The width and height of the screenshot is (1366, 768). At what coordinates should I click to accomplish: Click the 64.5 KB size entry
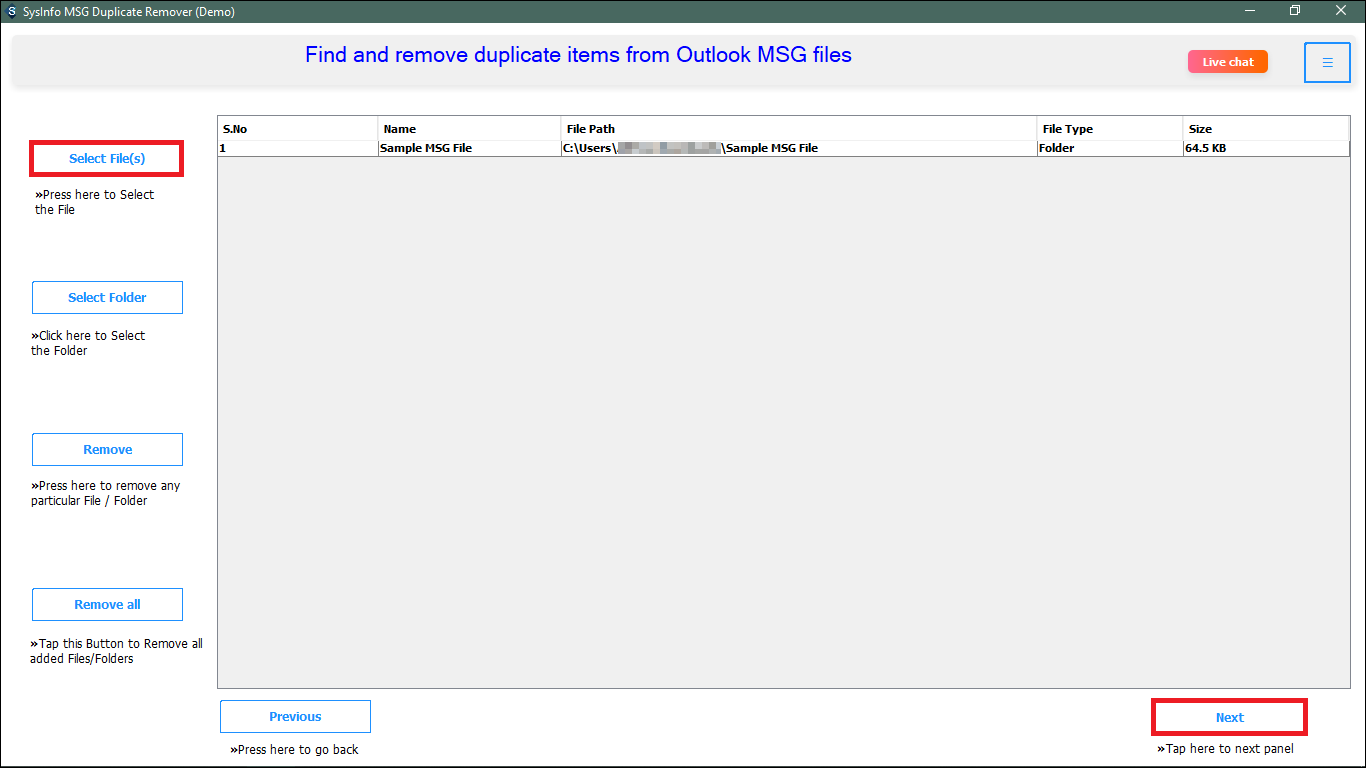point(1205,147)
